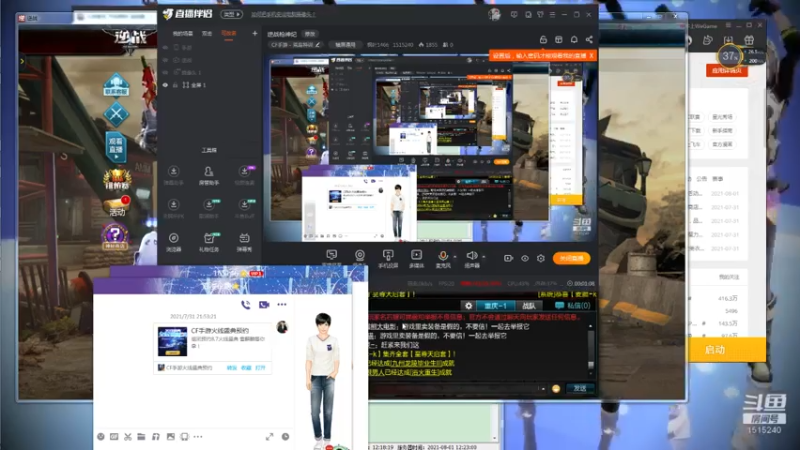This screenshot has width=800, height=450.
Task: Expand the speaker options arrow
Action: (484, 257)
